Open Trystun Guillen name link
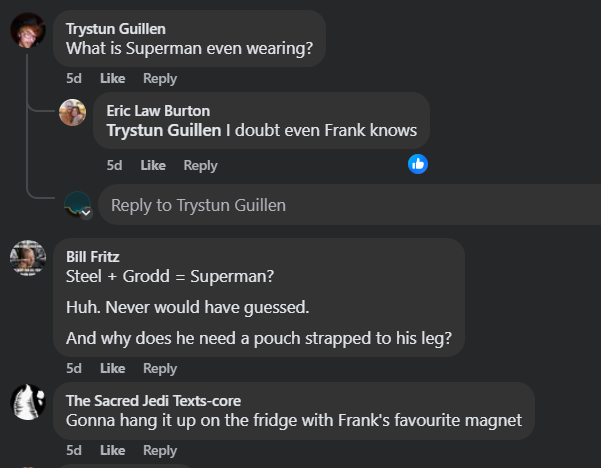This screenshot has width=601, height=468. (x=115, y=28)
